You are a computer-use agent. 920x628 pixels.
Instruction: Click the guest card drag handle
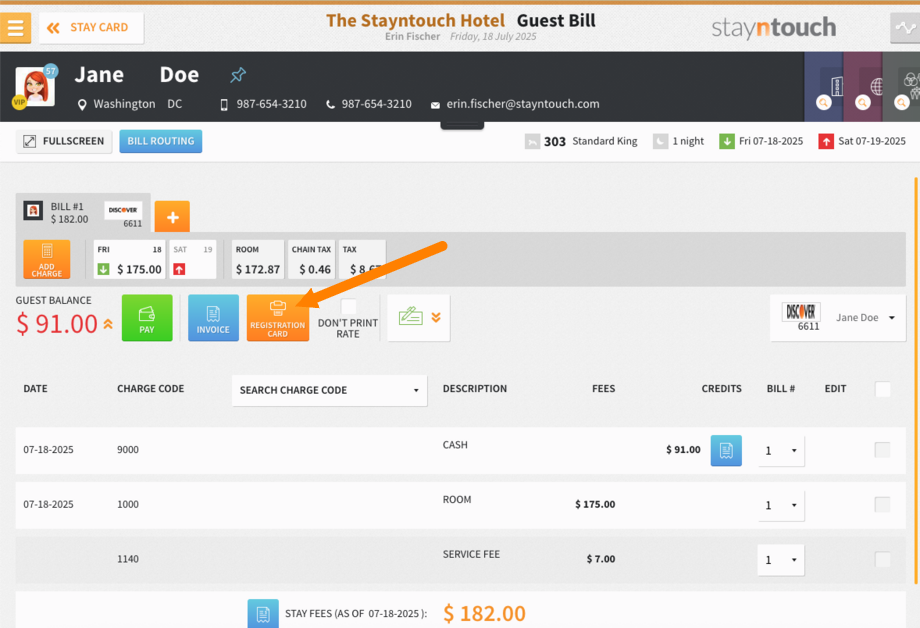[x=462, y=125]
